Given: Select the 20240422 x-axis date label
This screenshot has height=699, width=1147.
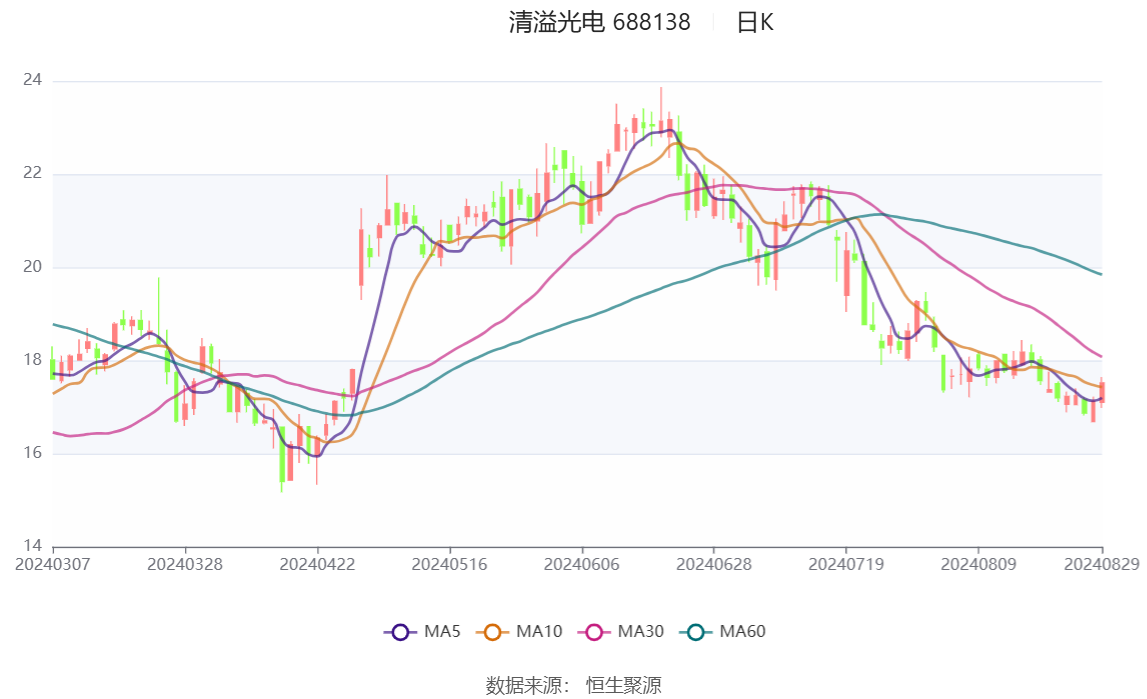Looking at the screenshot, I should (x=317, y=565).
